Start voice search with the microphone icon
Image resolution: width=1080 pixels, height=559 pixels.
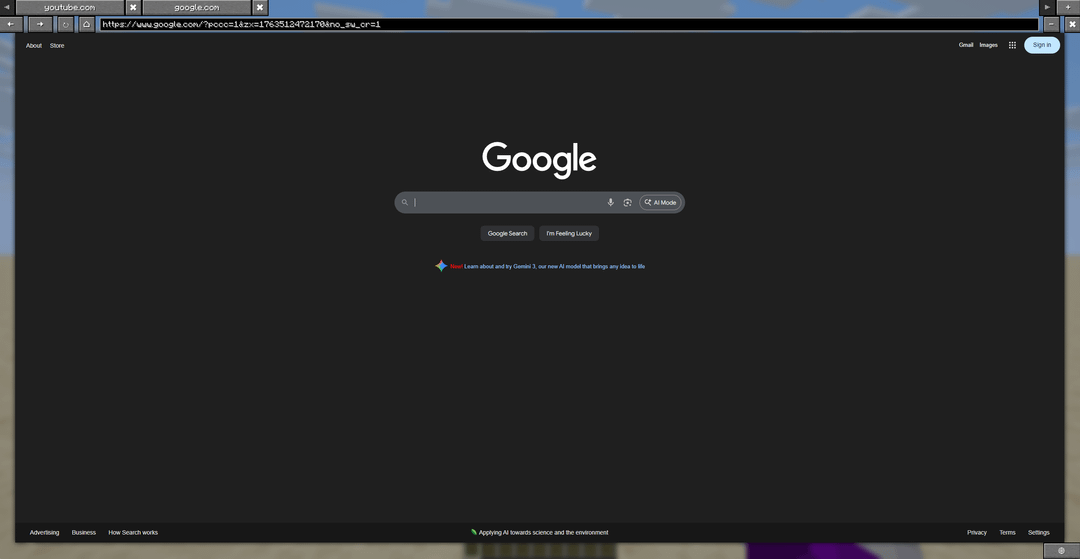pos(611,203)
